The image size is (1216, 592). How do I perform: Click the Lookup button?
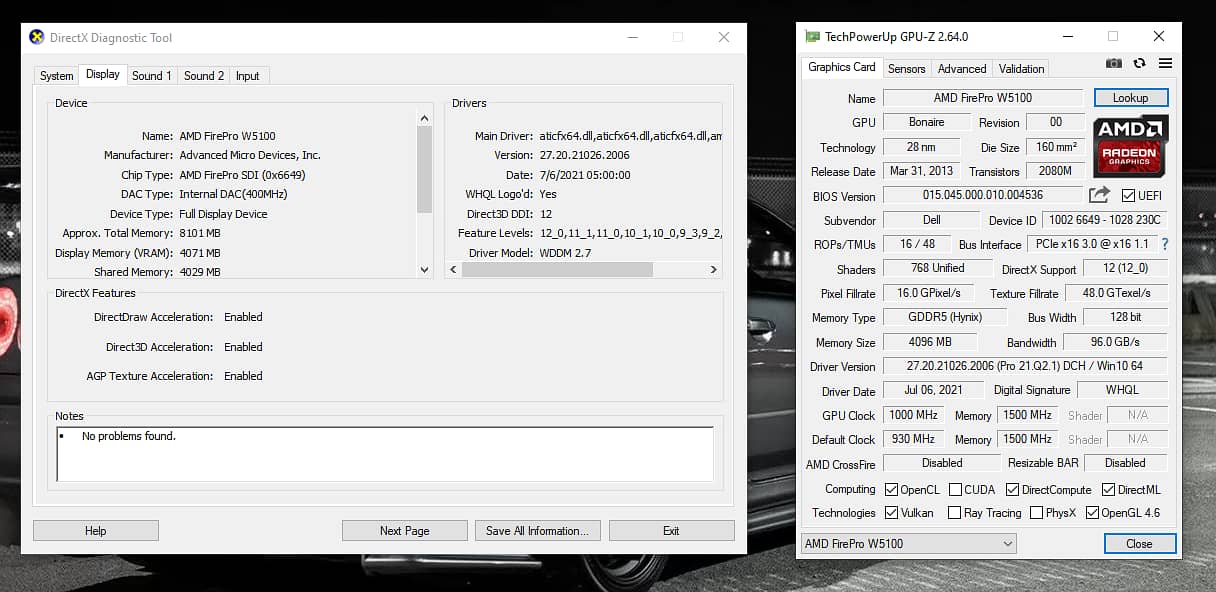[1130, 98]
